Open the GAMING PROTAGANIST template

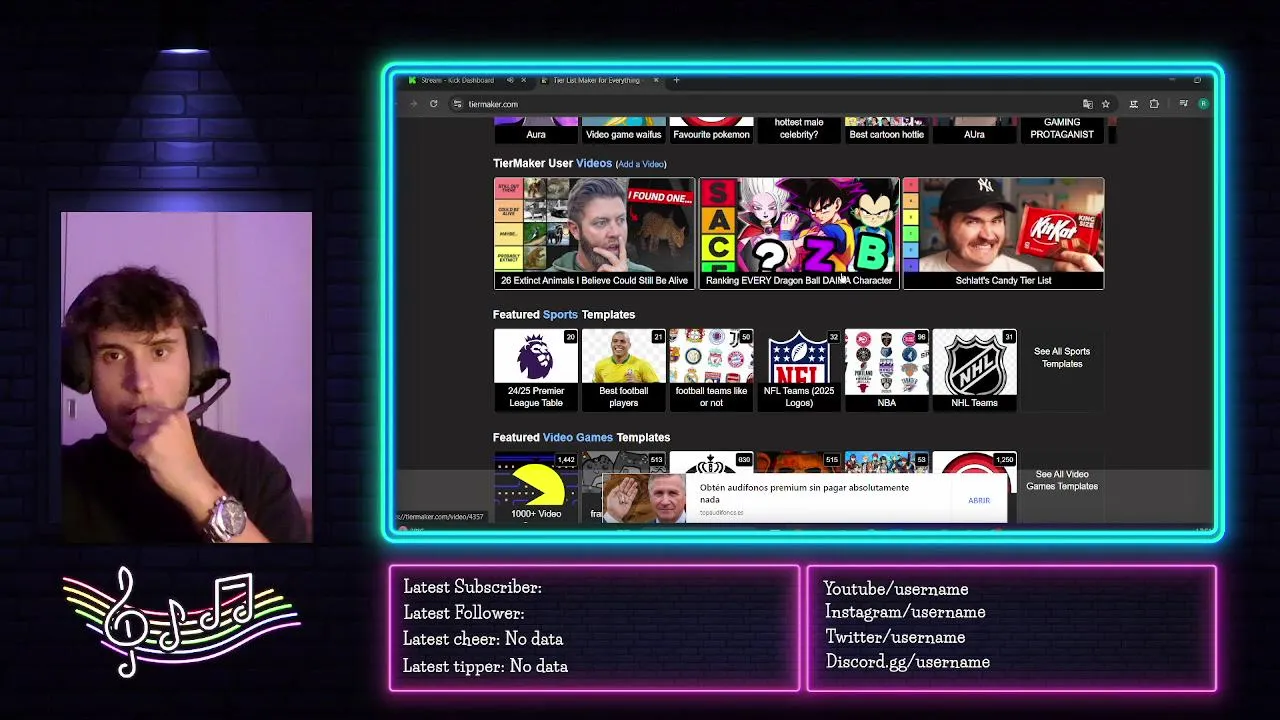pos(1062,129)
